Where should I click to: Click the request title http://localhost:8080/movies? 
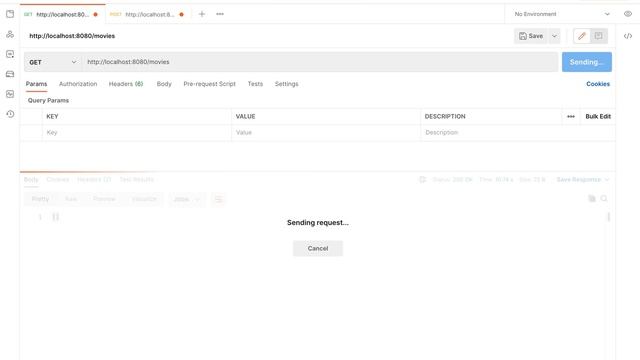pyautogui.click(x=72, y=36)
